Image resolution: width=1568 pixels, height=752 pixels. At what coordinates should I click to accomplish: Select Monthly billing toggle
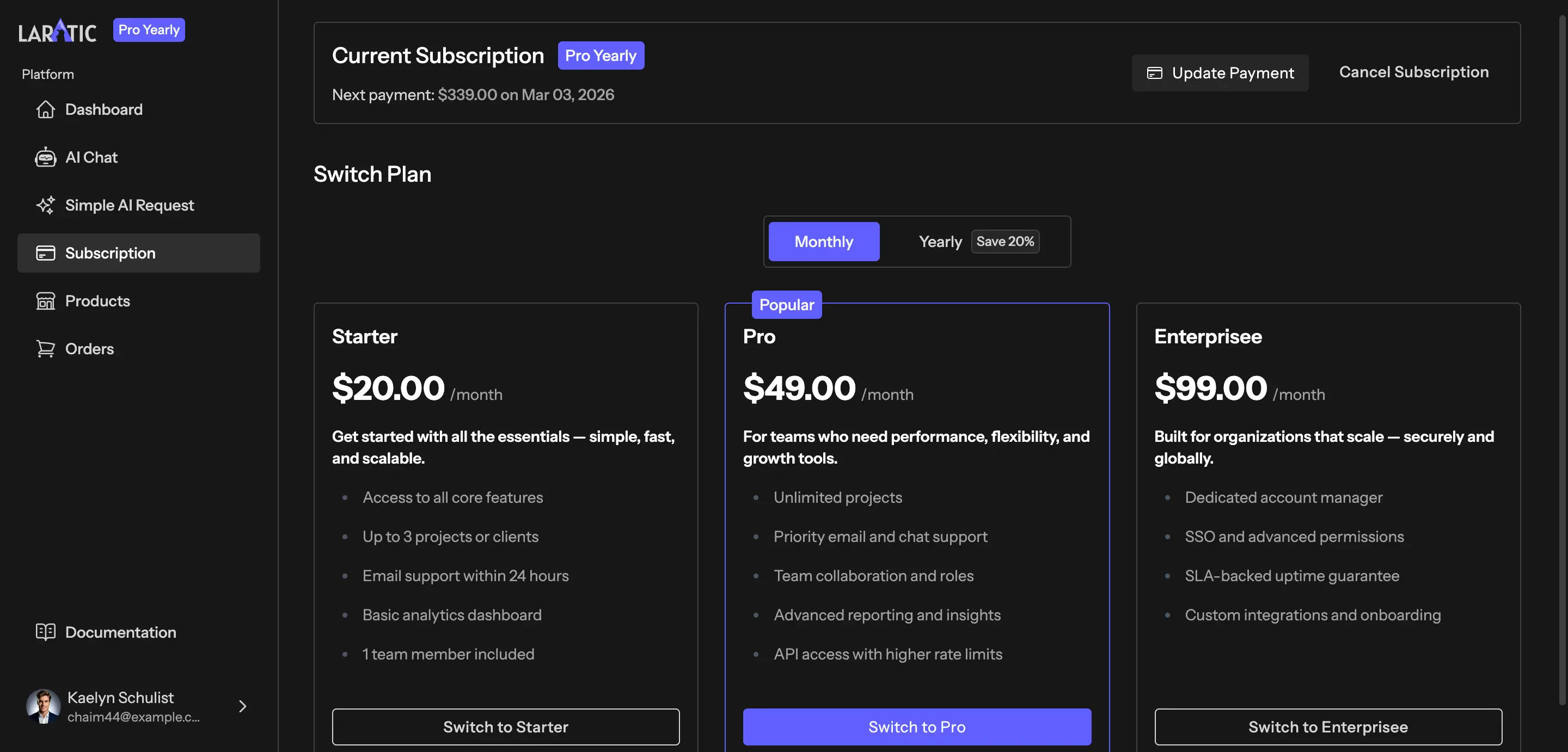tap(824, 242)
